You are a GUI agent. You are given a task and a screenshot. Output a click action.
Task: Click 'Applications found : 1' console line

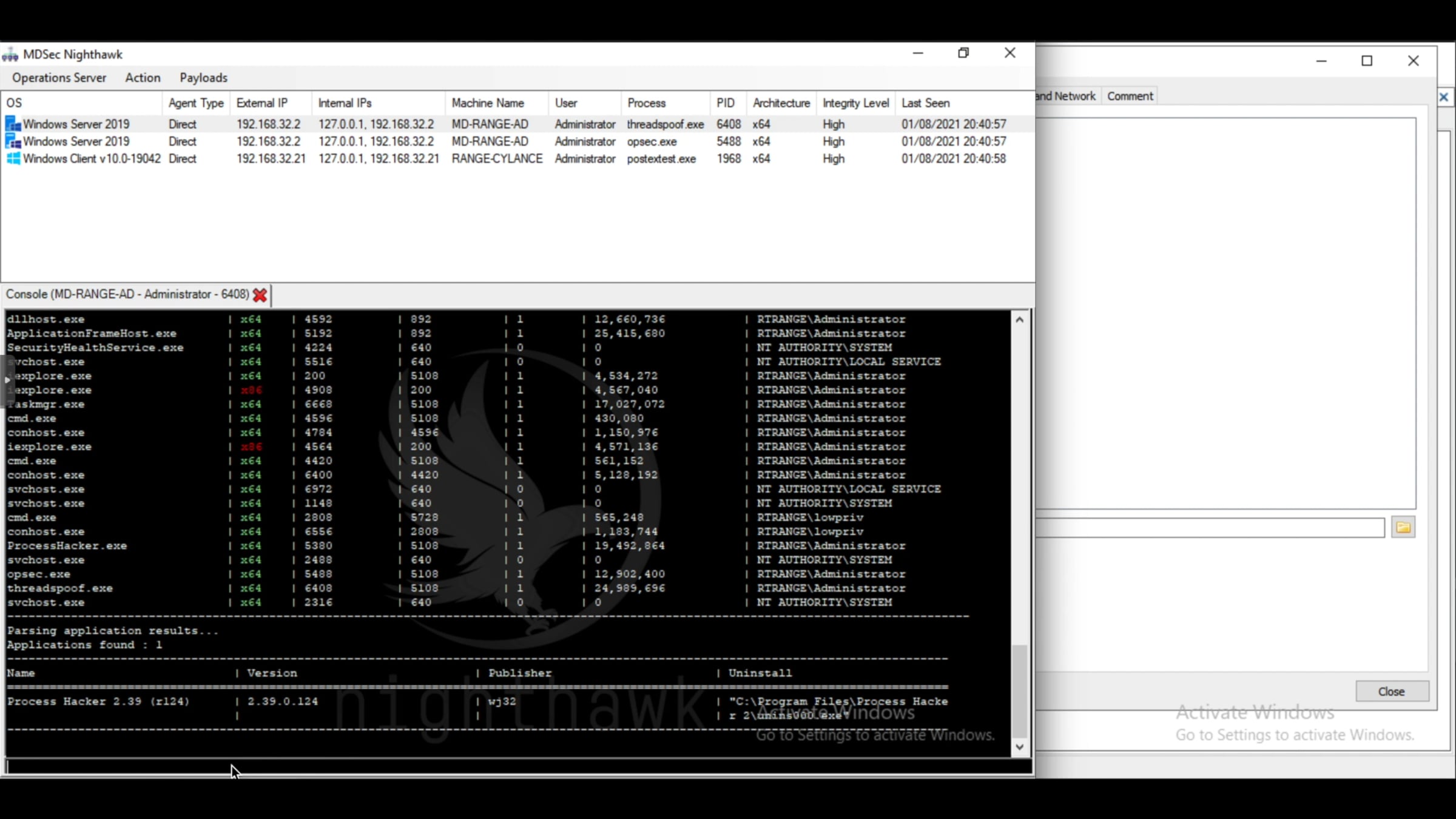click(85, 645)
